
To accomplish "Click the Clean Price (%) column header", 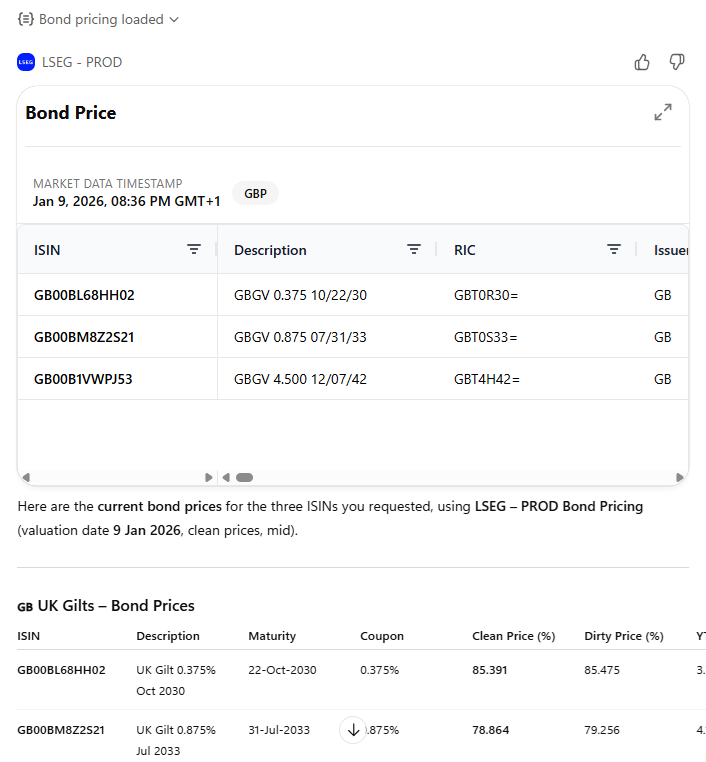I will tap(514, 636).
